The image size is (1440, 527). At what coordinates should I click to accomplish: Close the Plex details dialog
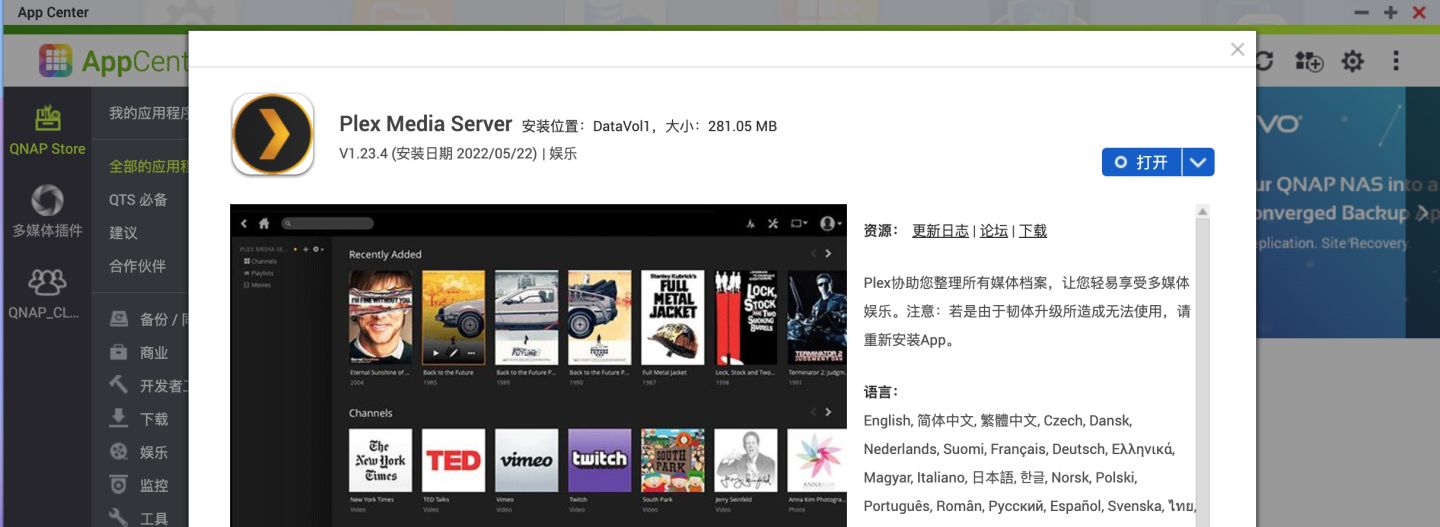tap(1237, 49)
